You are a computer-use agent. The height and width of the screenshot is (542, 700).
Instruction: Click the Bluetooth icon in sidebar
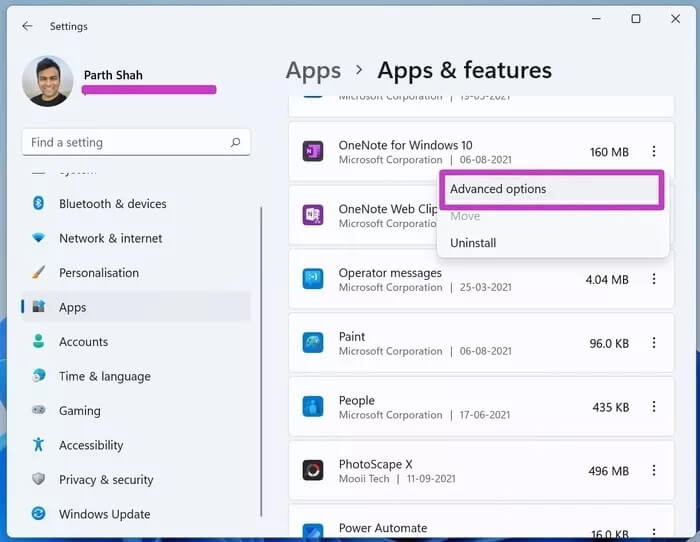tap(38, 204)
